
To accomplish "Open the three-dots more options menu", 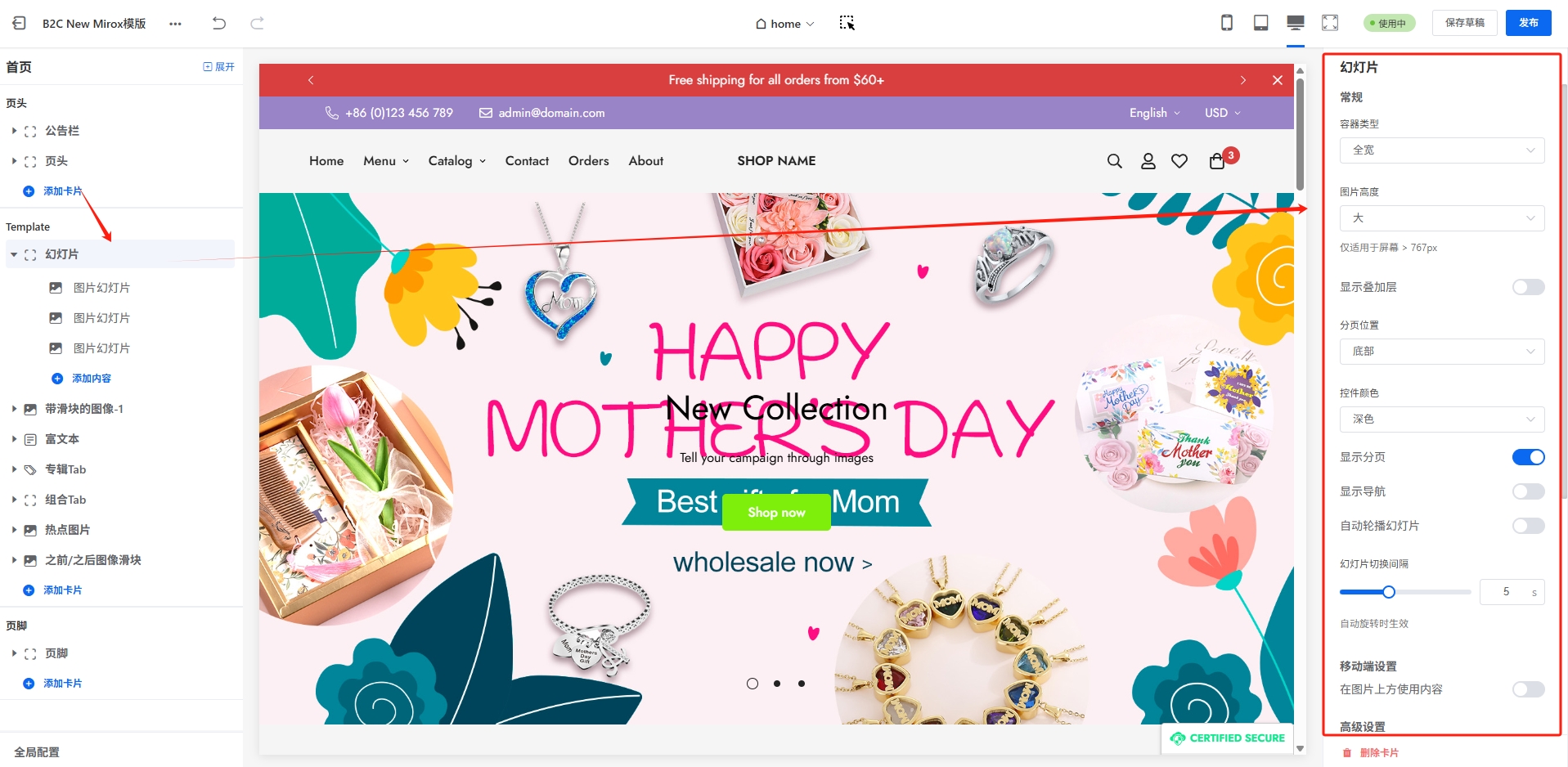I will pos(175,24).
